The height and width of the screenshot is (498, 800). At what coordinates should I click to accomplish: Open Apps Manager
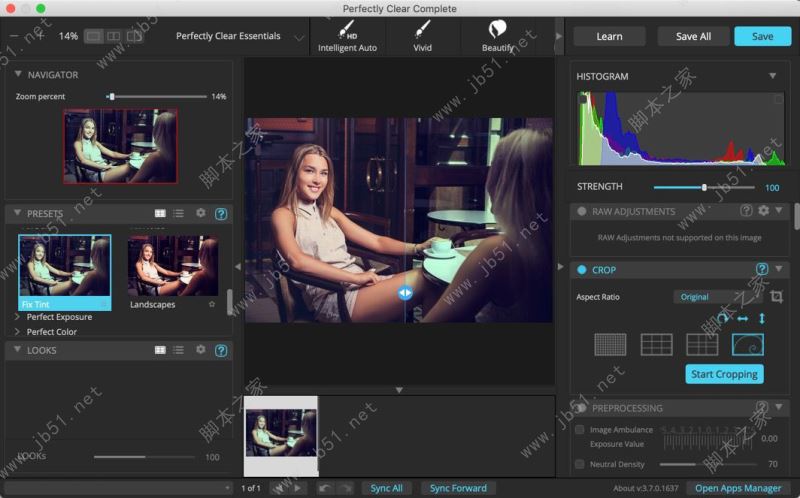pos(738,488)
